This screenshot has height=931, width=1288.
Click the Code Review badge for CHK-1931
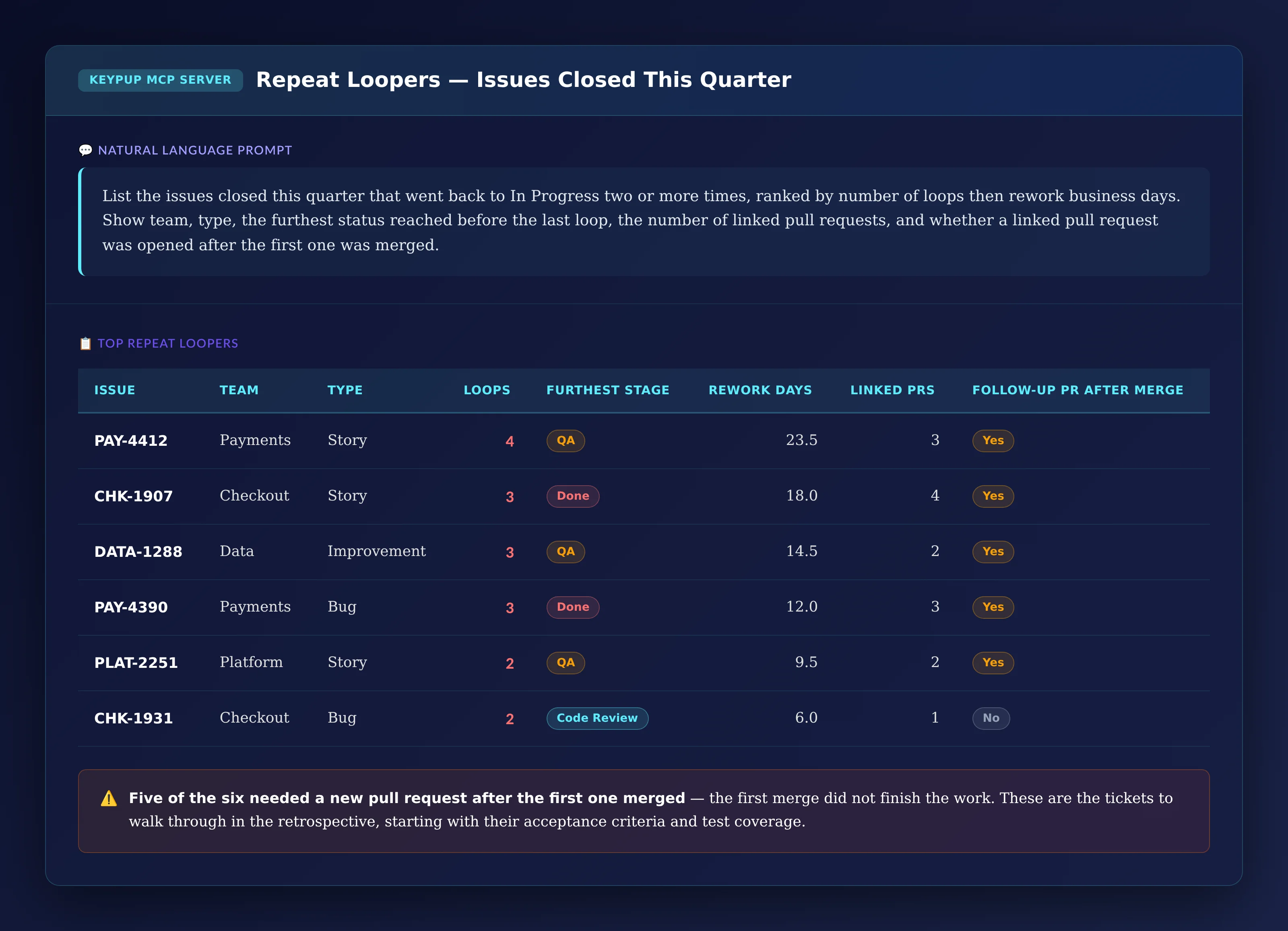[597, 718]
